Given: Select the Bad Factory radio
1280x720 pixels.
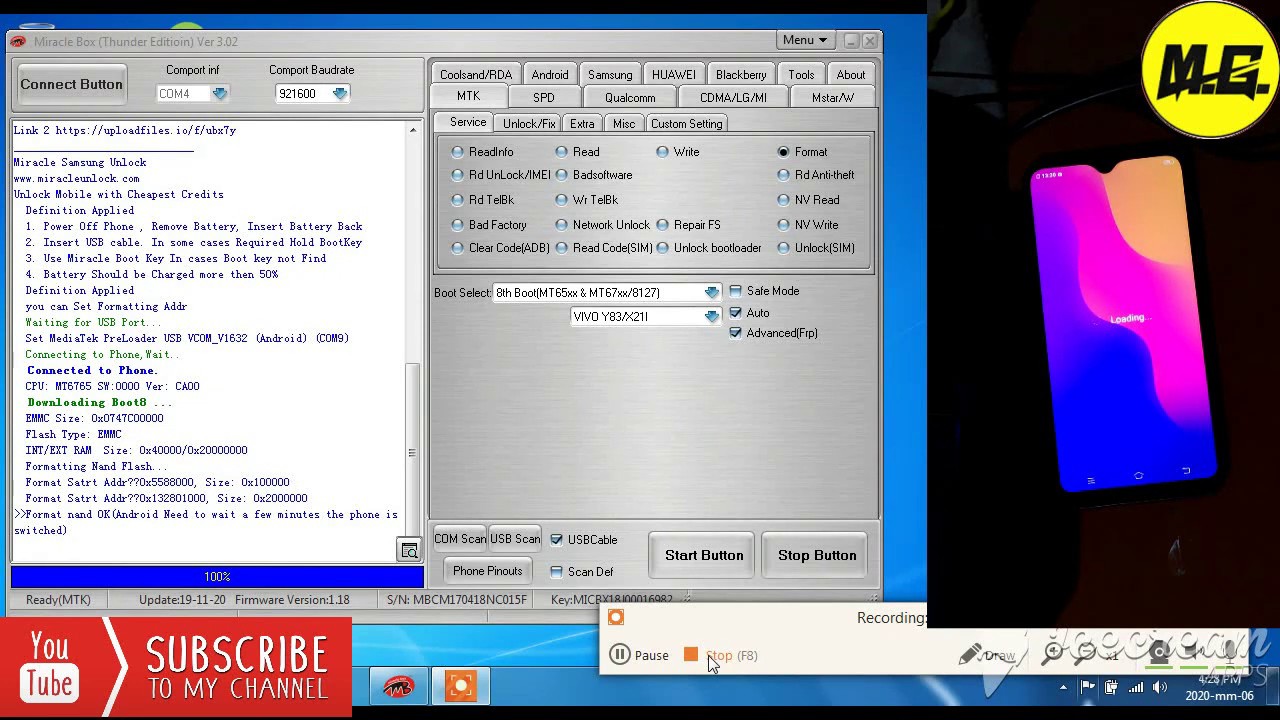Looking at the screenshot, I should coord(458,225).
